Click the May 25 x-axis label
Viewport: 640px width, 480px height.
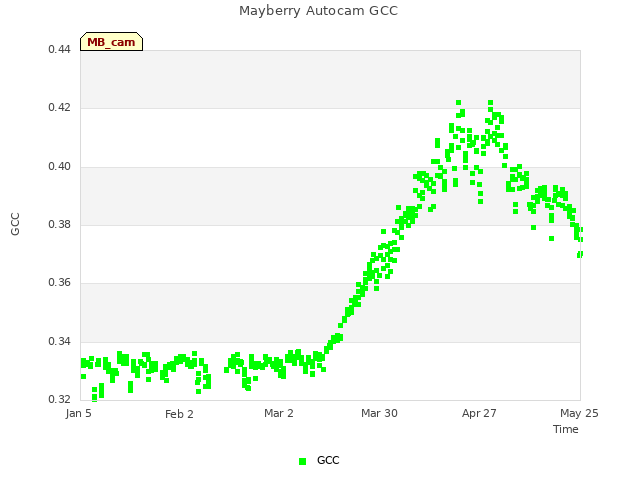click(579, 413)
